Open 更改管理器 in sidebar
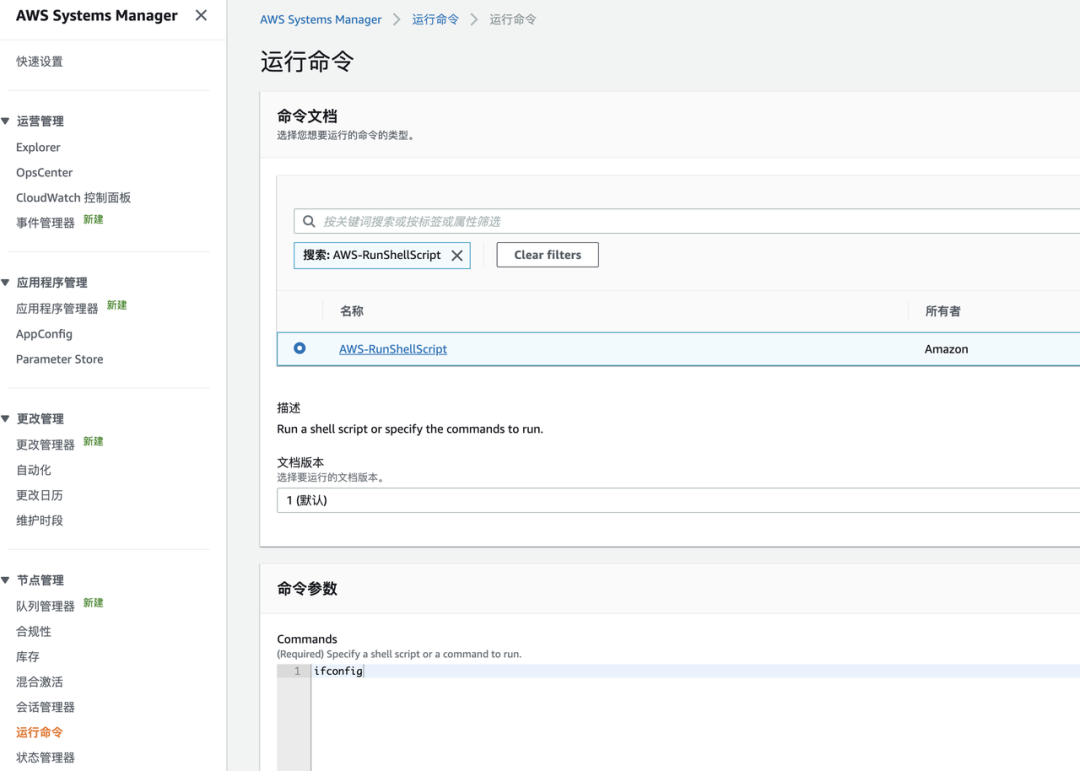 pyautogui.click(x=45, y=444)
